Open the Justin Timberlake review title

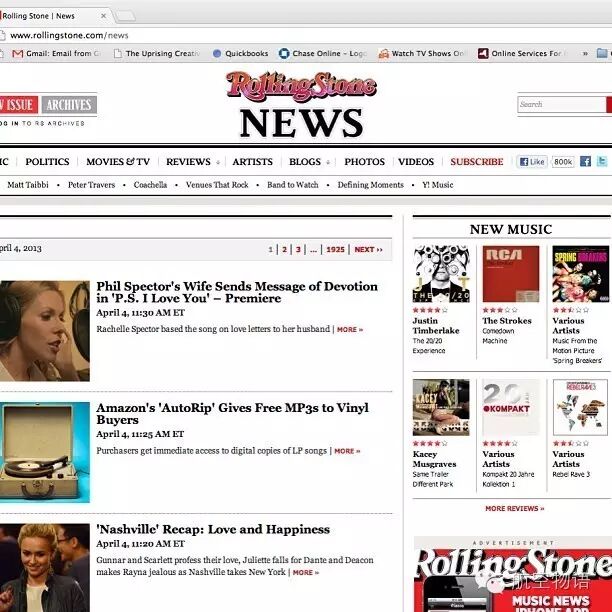pos(436,326)
